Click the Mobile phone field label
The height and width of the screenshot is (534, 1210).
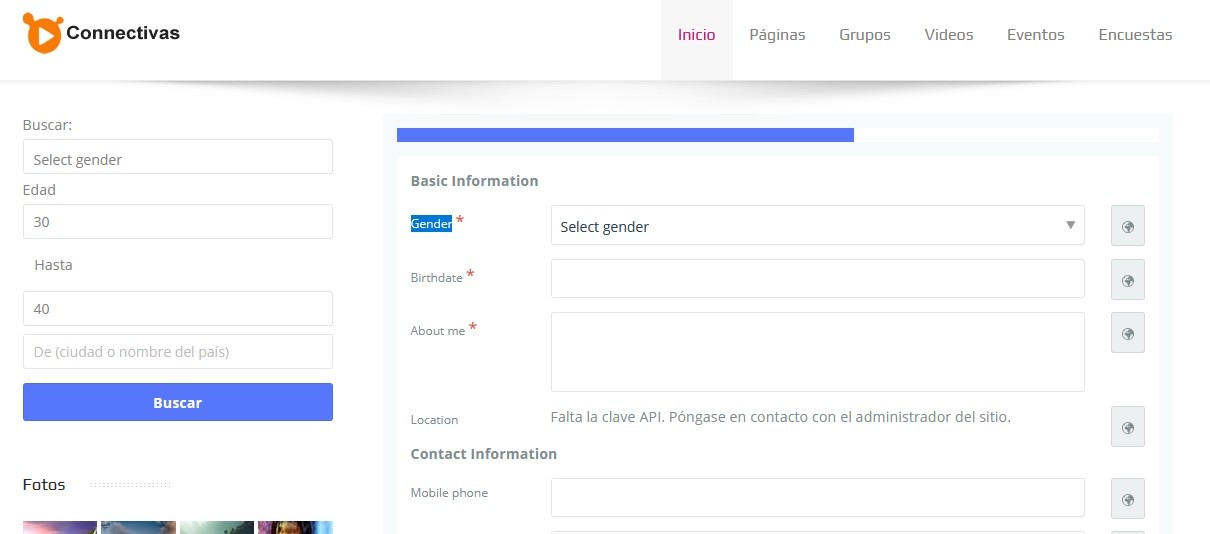coord(449,493)
